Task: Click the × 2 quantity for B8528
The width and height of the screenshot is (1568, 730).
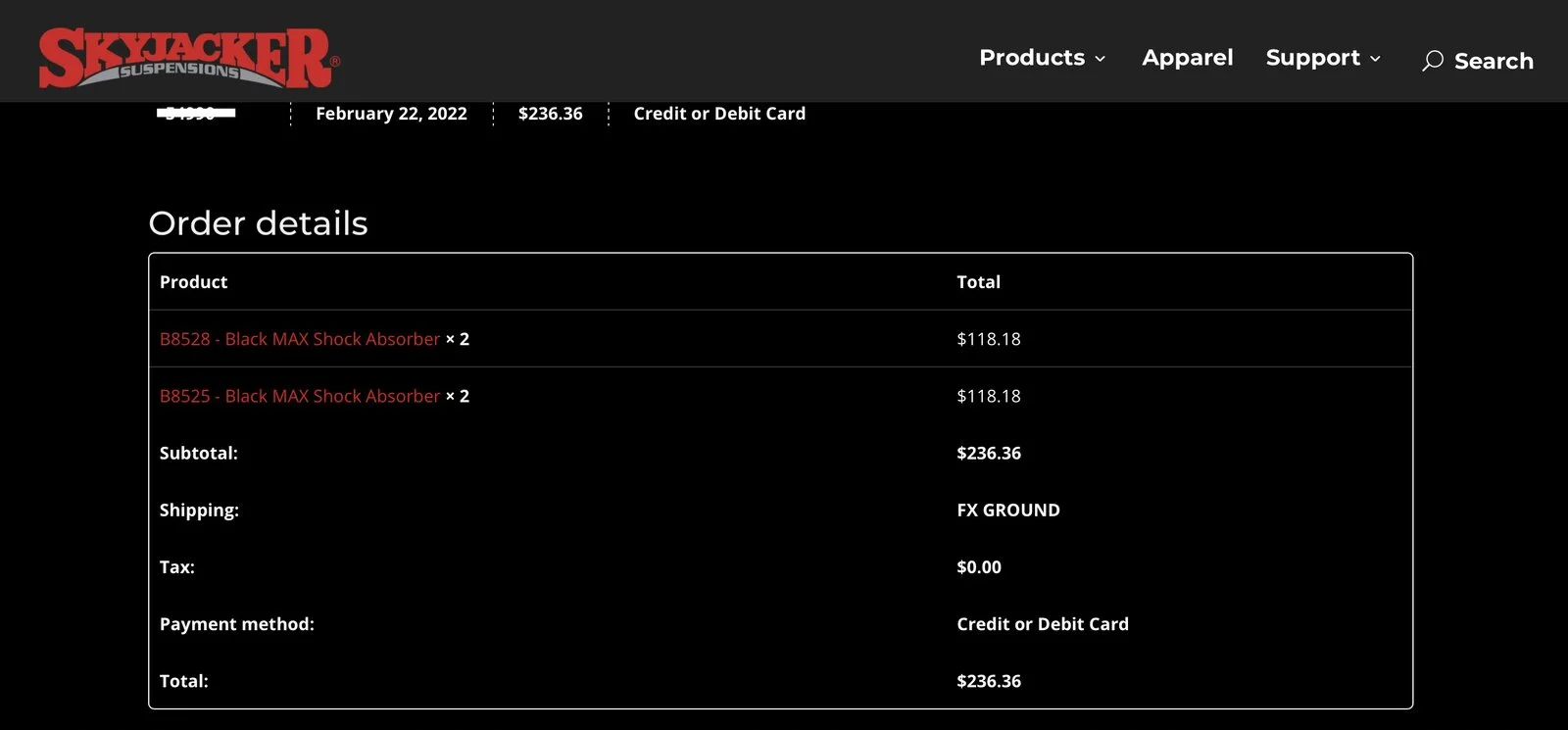Action: click(458, 339)
